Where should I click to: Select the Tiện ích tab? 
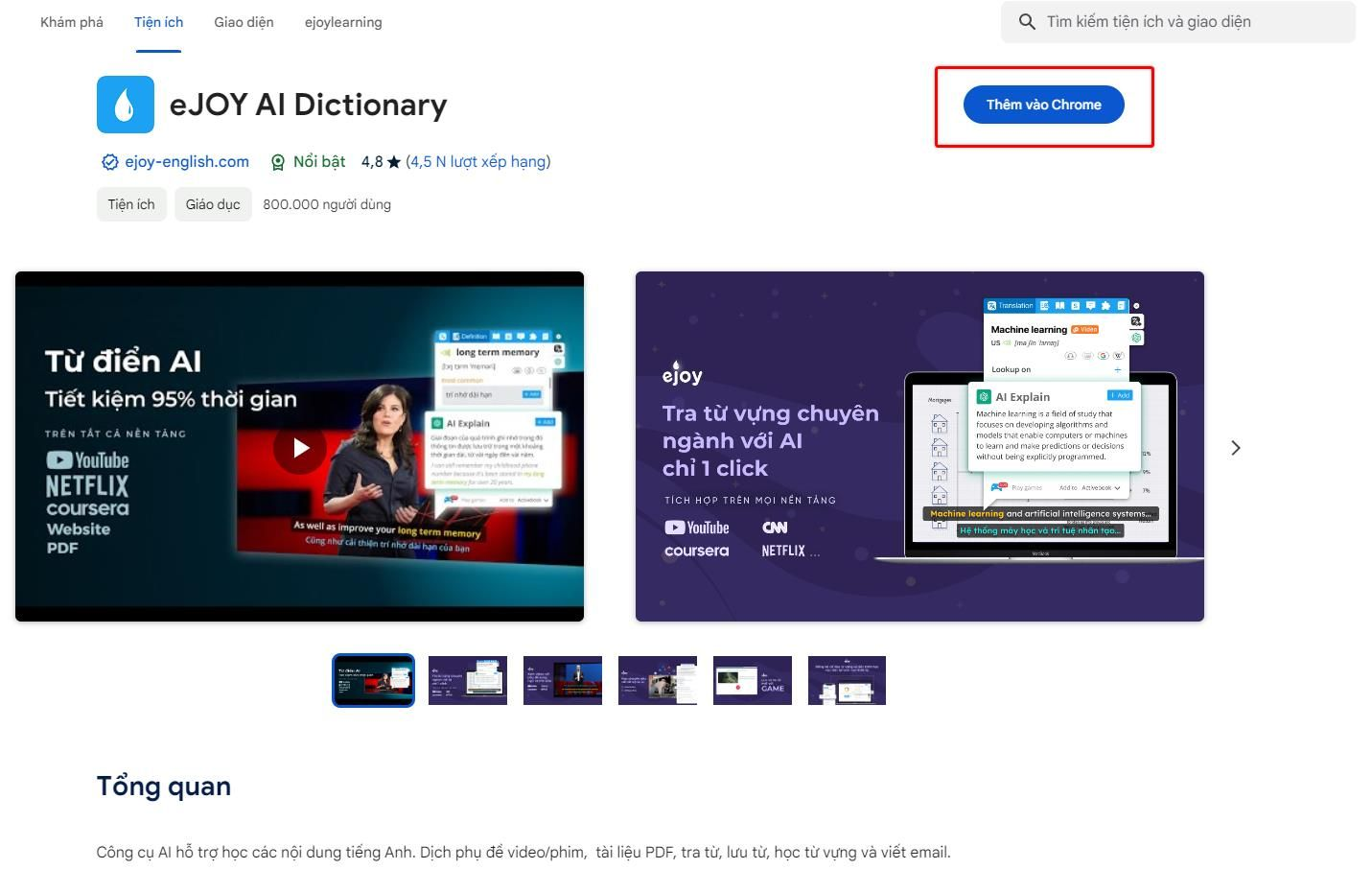(158, 22)
